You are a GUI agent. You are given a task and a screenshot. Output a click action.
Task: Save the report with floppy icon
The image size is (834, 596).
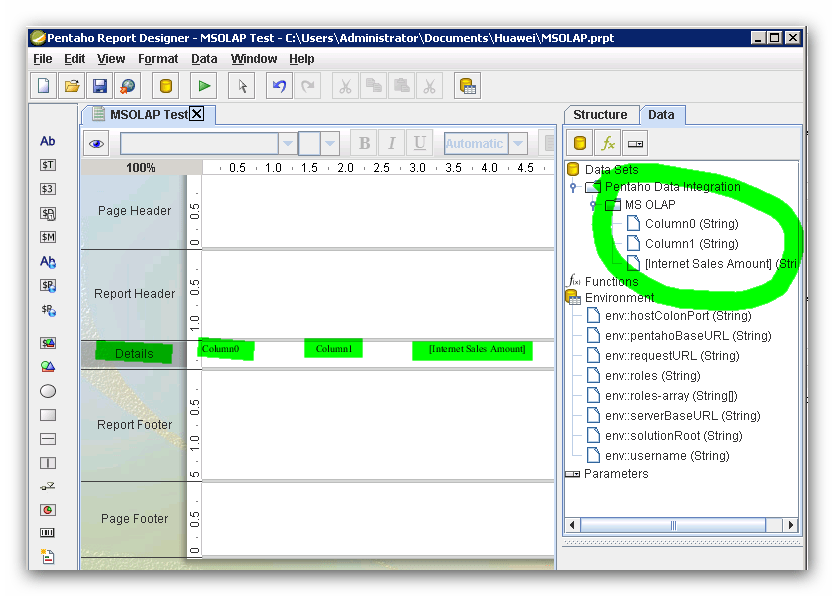click(100, 86)
